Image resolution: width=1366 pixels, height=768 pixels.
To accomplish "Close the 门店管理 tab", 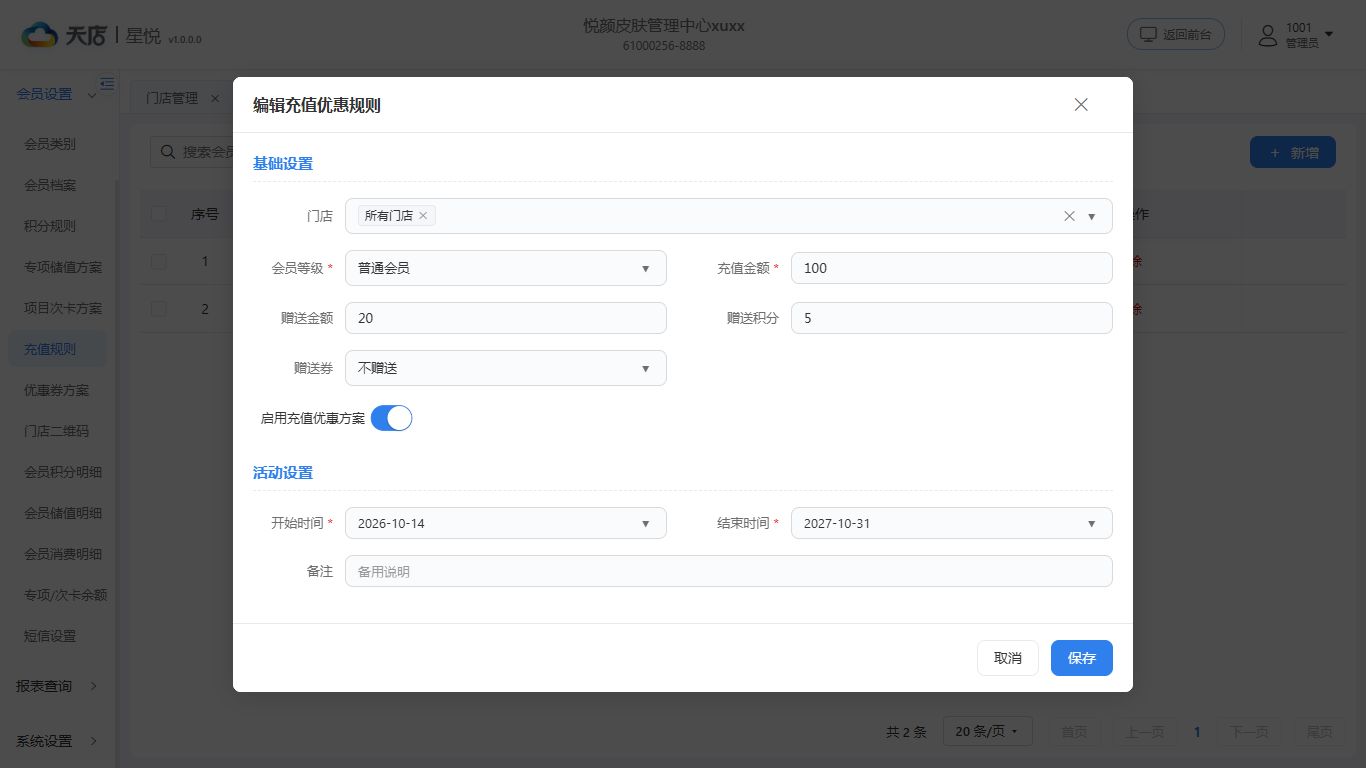I will [215, 98].
